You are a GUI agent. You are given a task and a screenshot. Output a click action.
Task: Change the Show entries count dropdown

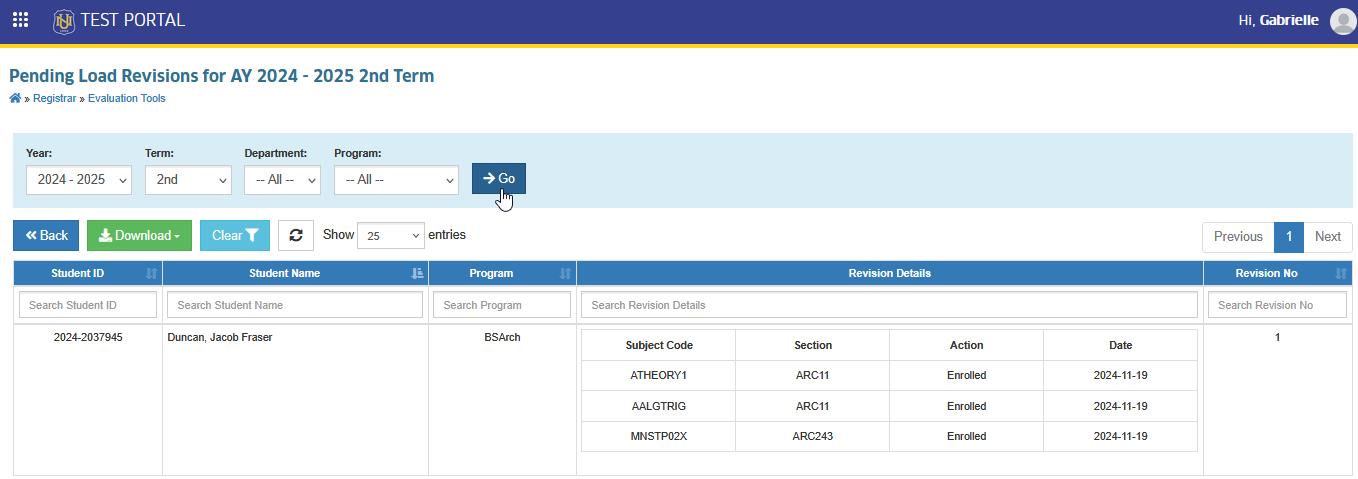pos(391,236)
